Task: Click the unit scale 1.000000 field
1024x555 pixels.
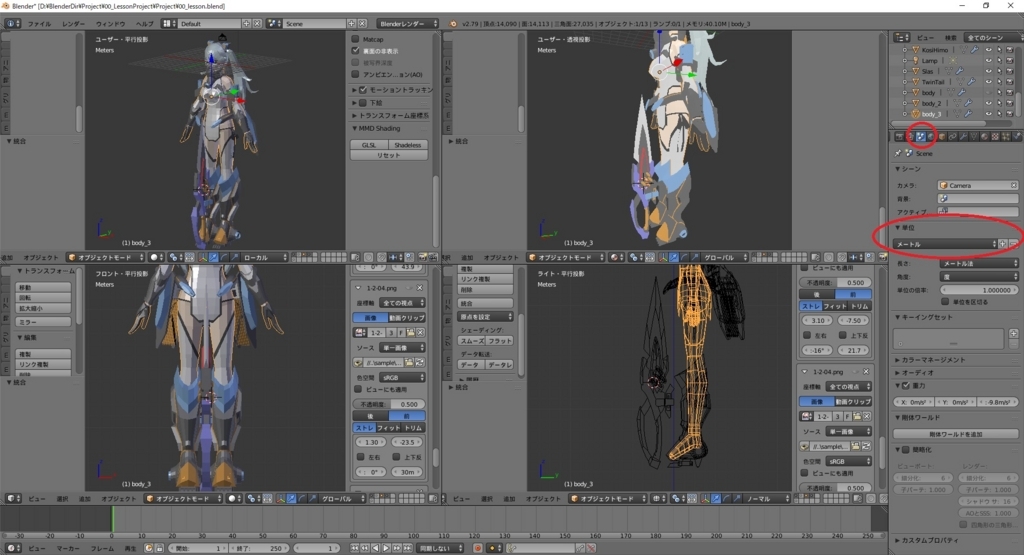Action: point(979,290)
